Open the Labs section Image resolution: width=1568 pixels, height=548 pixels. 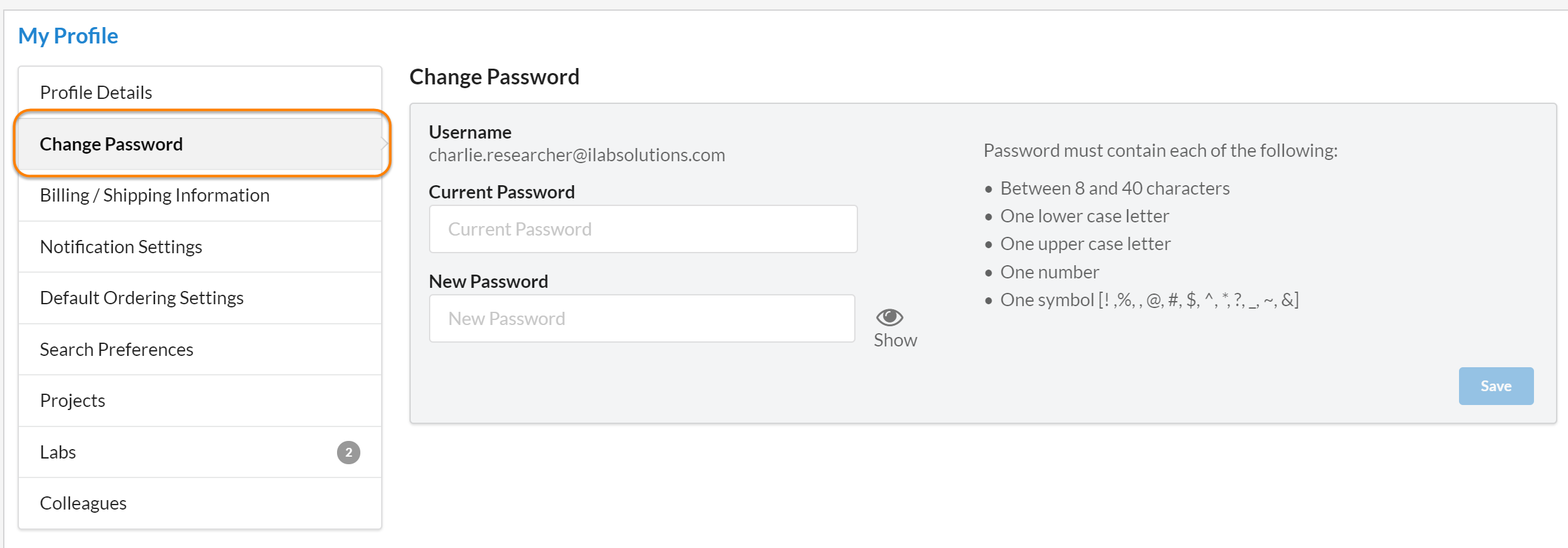tap(58, 452)
